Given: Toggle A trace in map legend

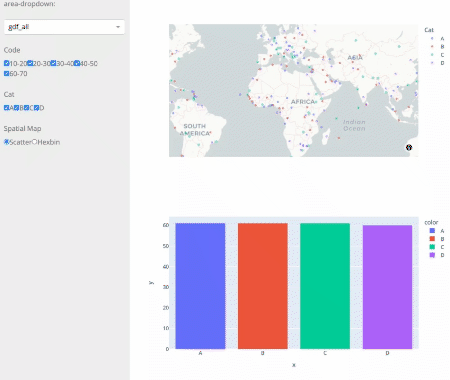Looking at the screenshot, I should pos(437,39).
